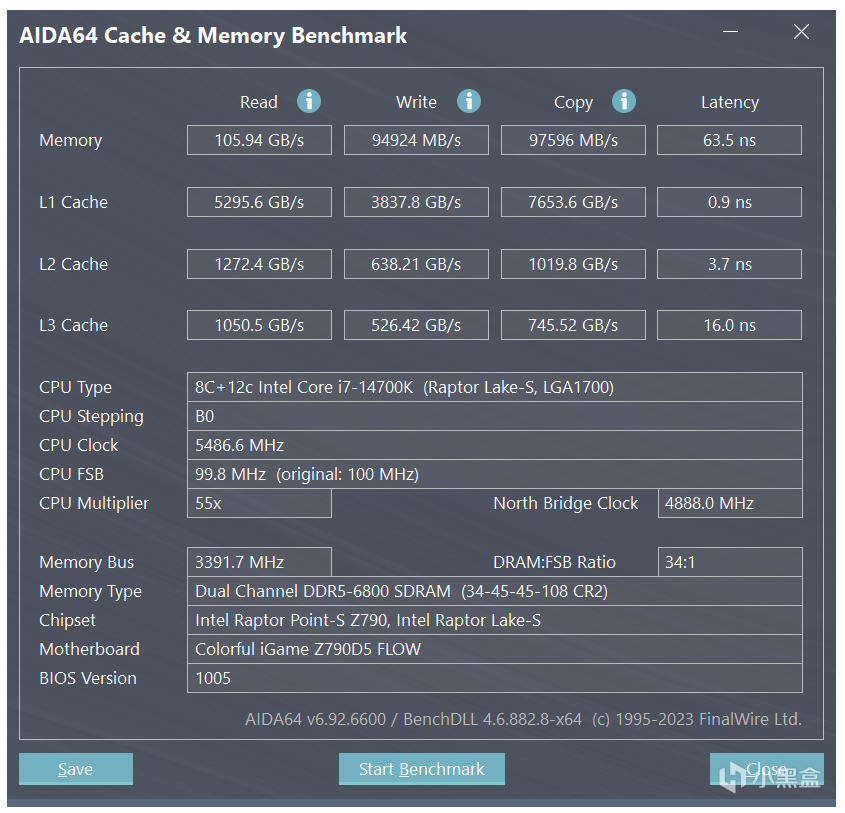Click the Memory Copy result field
This screenshot has height=813, width=845.
[573, 140]
